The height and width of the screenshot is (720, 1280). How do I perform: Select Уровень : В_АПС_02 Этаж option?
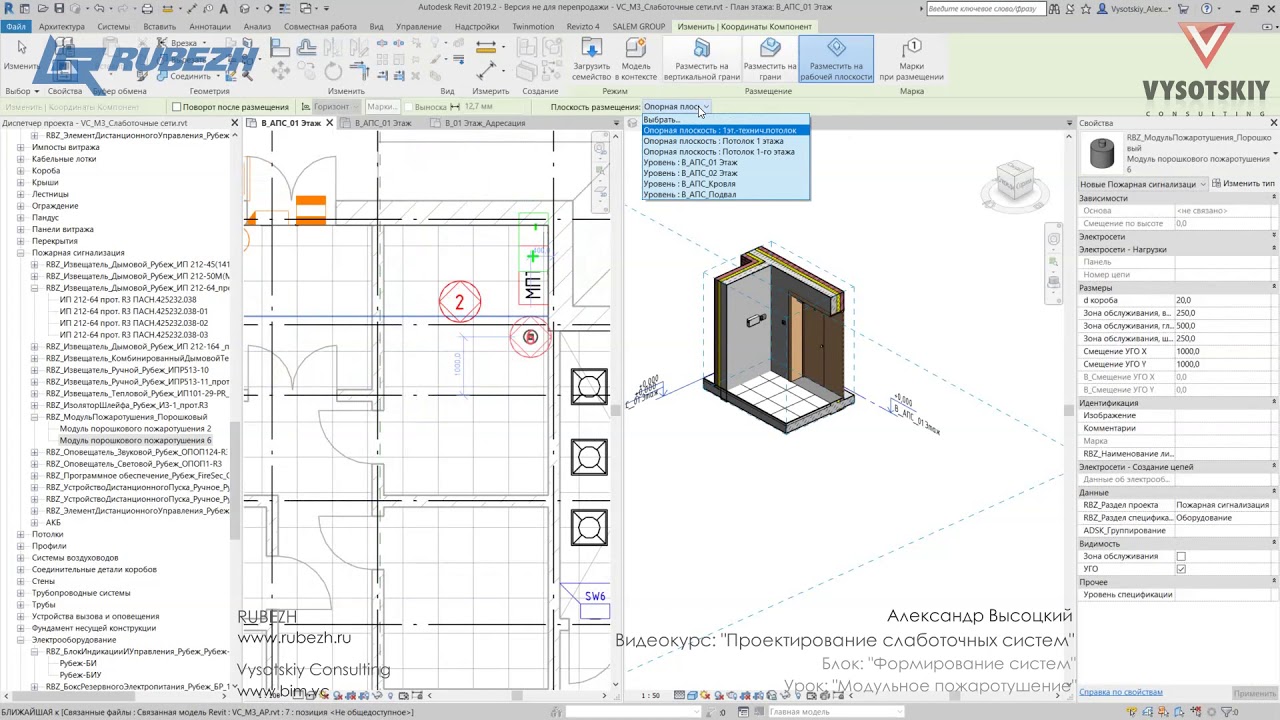tap(725, 173)
